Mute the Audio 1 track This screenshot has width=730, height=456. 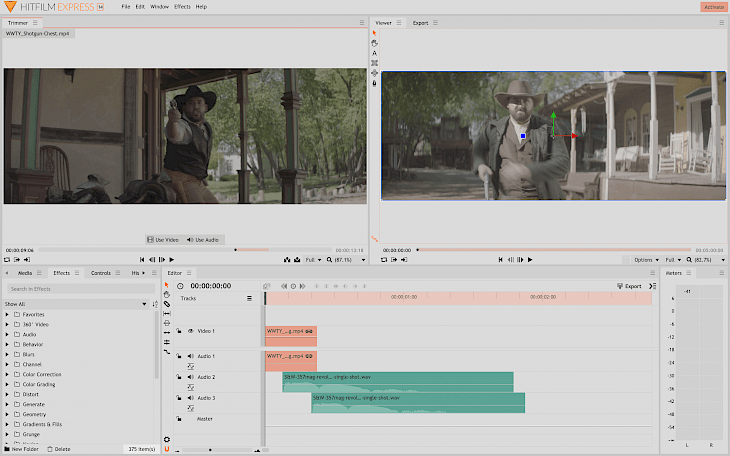pyautogui.click(x=190, y=356)
